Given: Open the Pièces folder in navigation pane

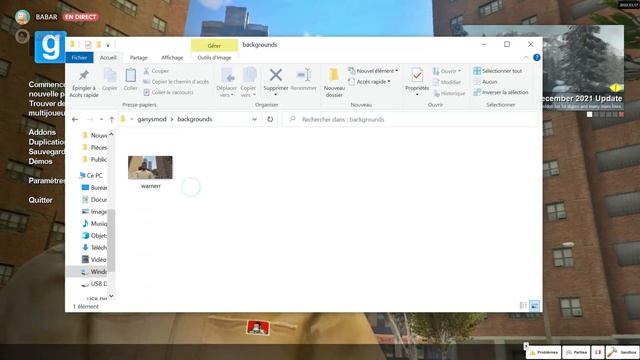Looking at the screenshot, I should click(95, 147).
